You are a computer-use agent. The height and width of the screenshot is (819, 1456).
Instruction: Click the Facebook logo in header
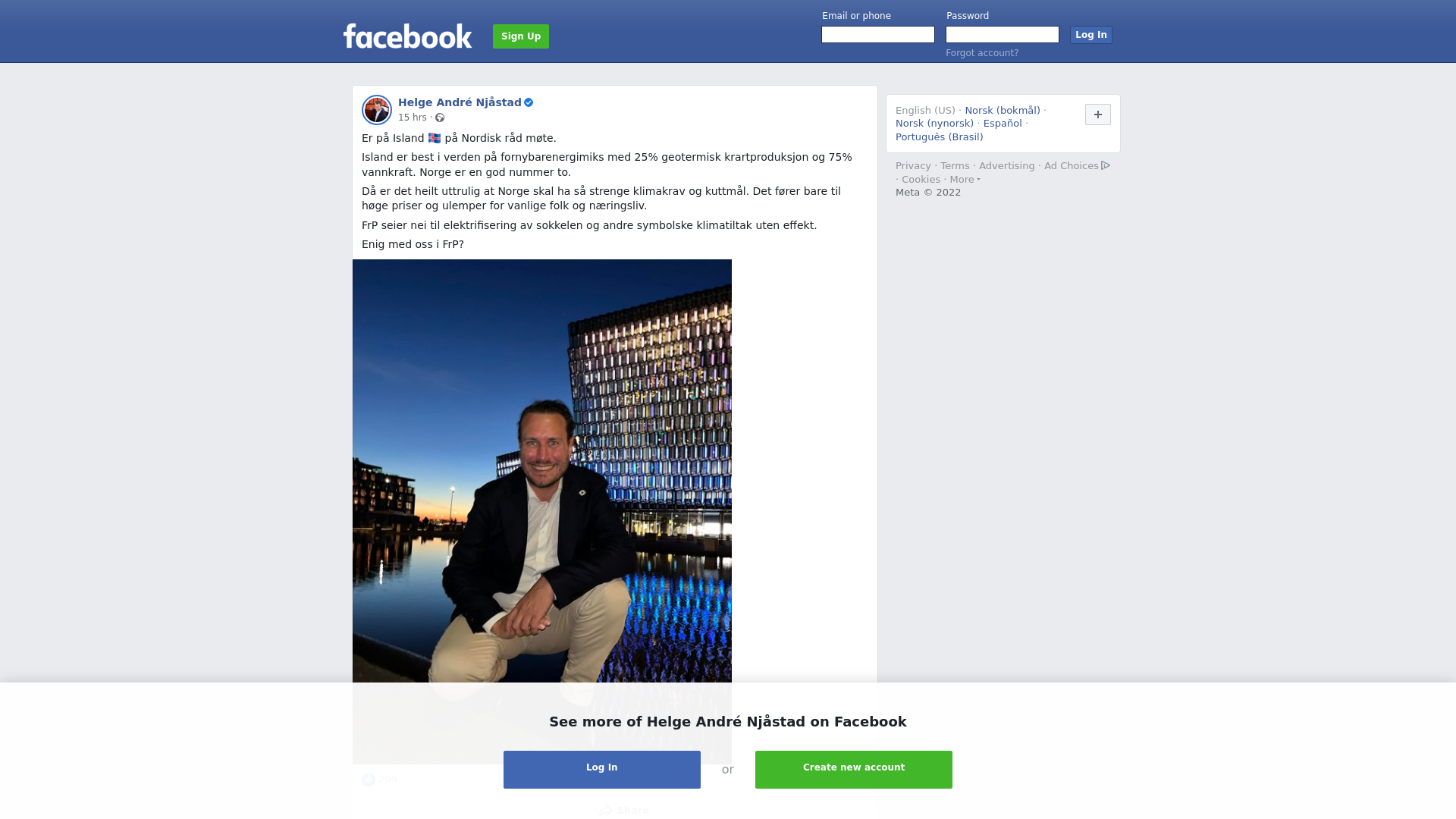407,36
